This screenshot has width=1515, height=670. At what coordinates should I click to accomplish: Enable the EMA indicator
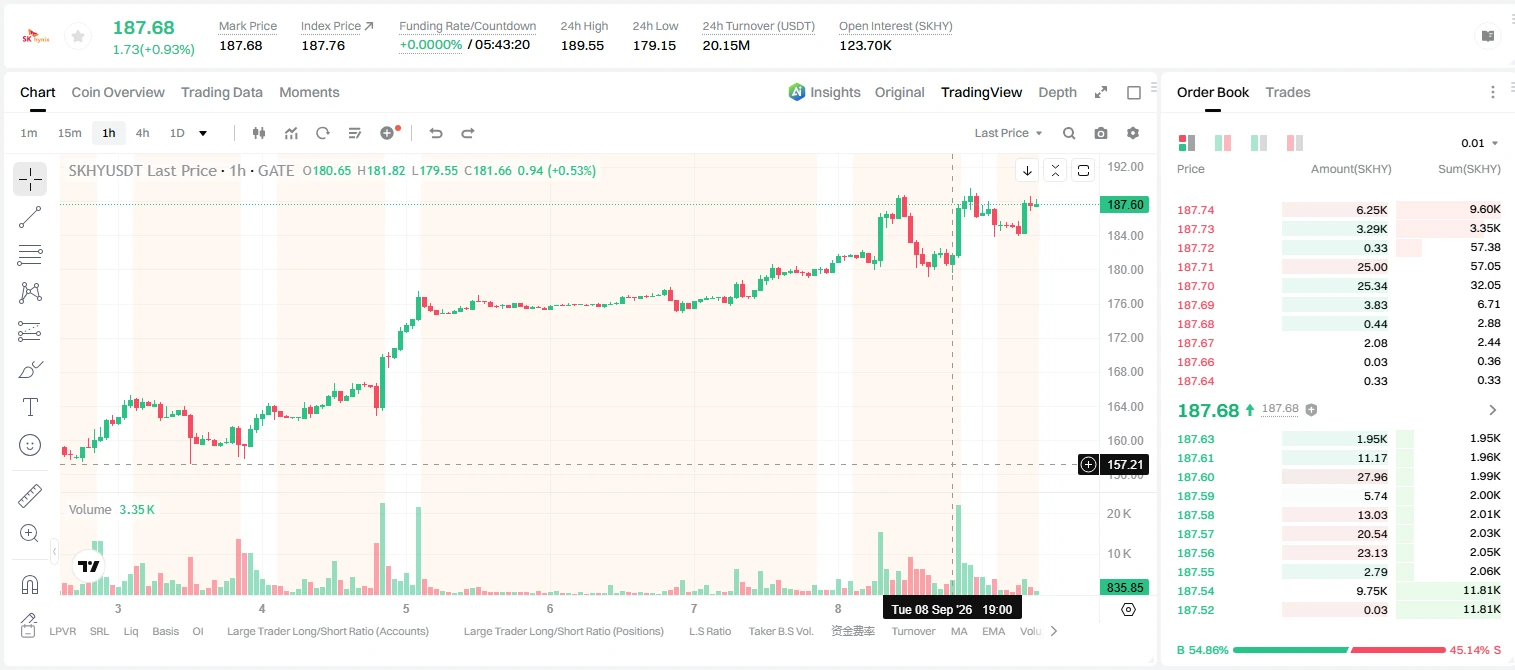pos(993,631)
